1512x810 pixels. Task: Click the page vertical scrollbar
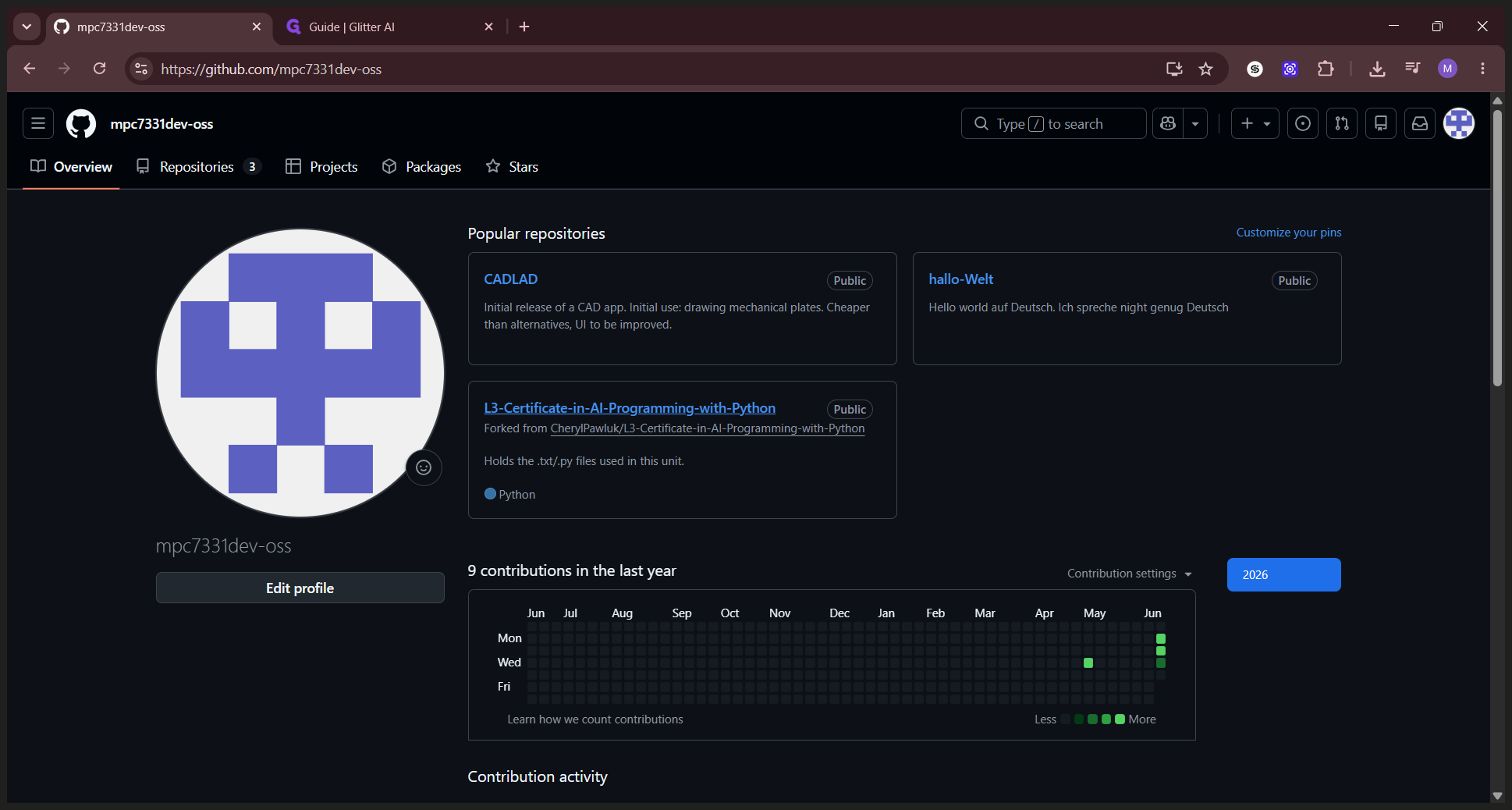(x=1497, y=248)
